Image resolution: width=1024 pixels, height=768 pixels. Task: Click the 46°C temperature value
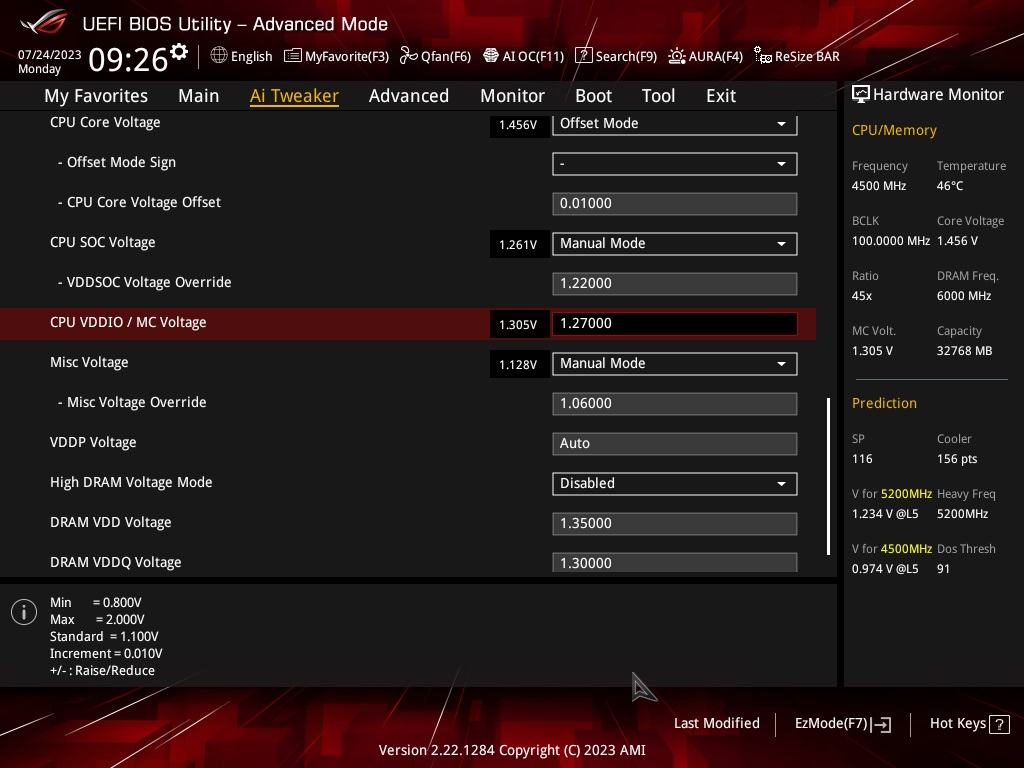[x=950, y=186]
